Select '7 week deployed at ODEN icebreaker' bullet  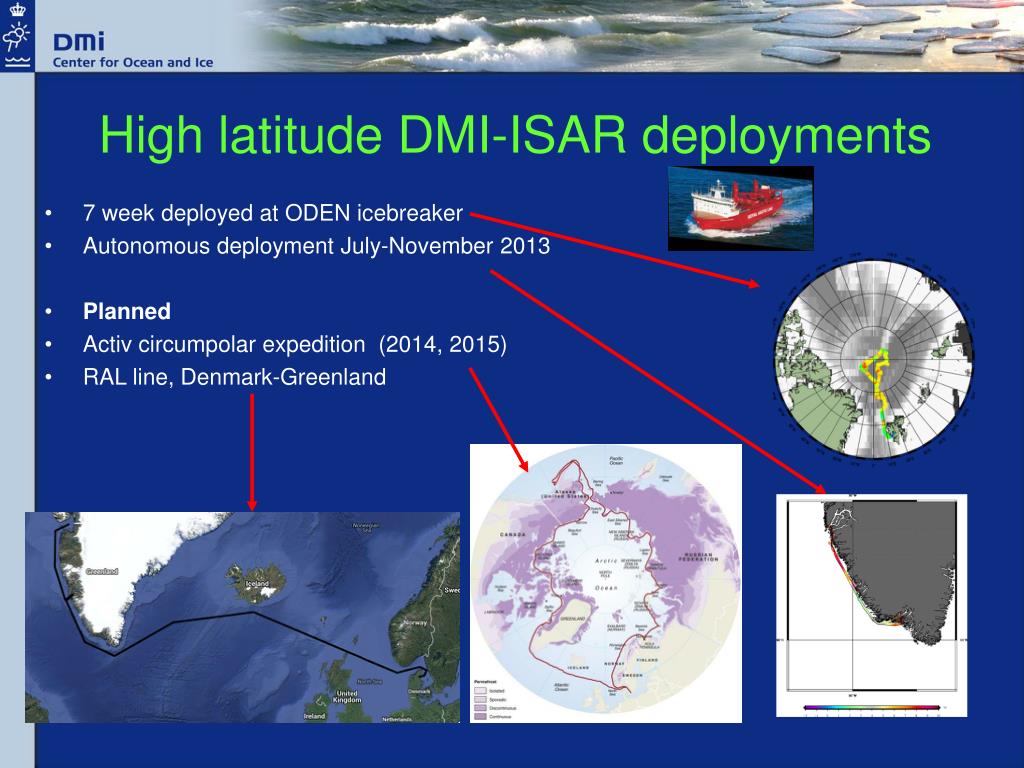pyautogui.click(x=273, y=213)
